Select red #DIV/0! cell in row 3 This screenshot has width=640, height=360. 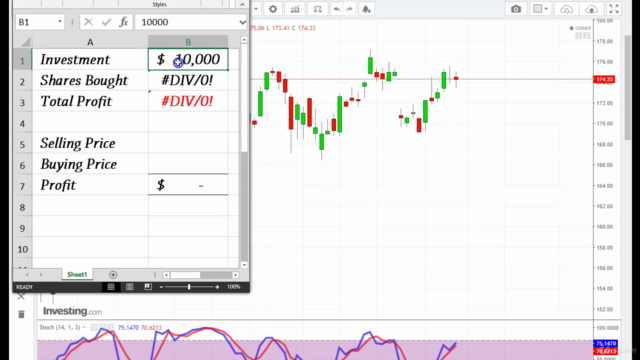click(188, 101)
